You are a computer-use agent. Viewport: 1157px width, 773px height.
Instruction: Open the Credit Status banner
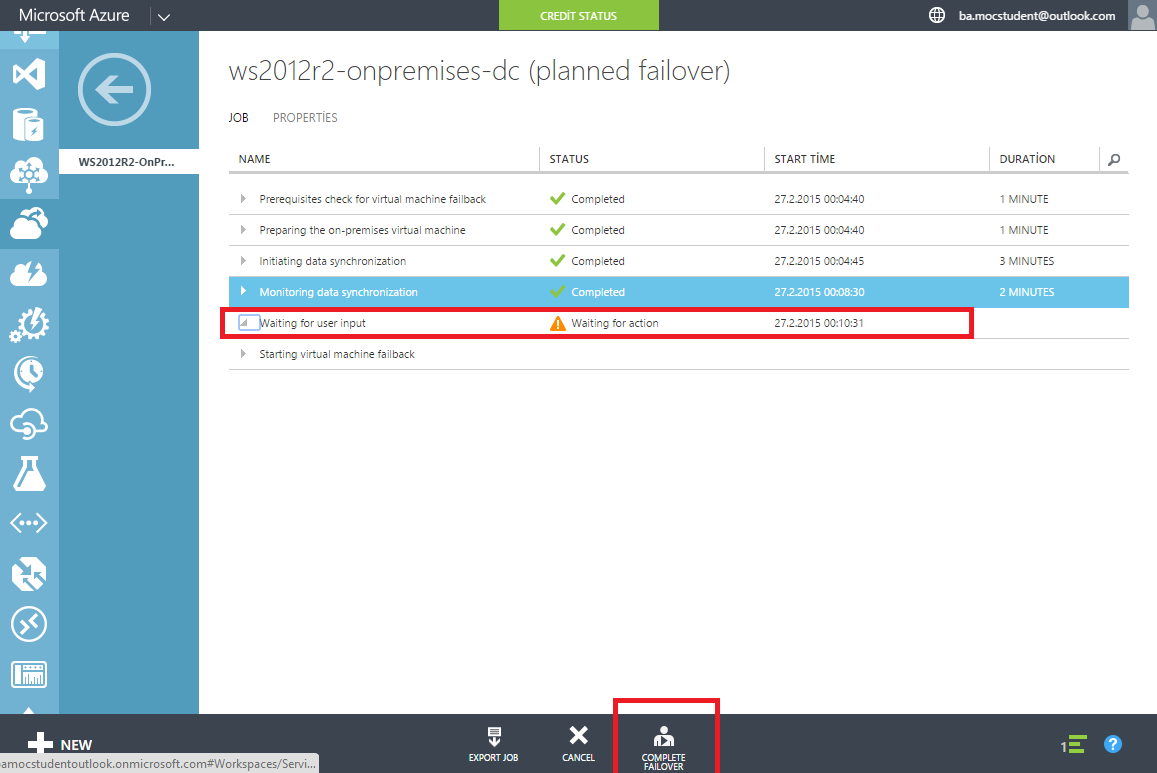578,15
